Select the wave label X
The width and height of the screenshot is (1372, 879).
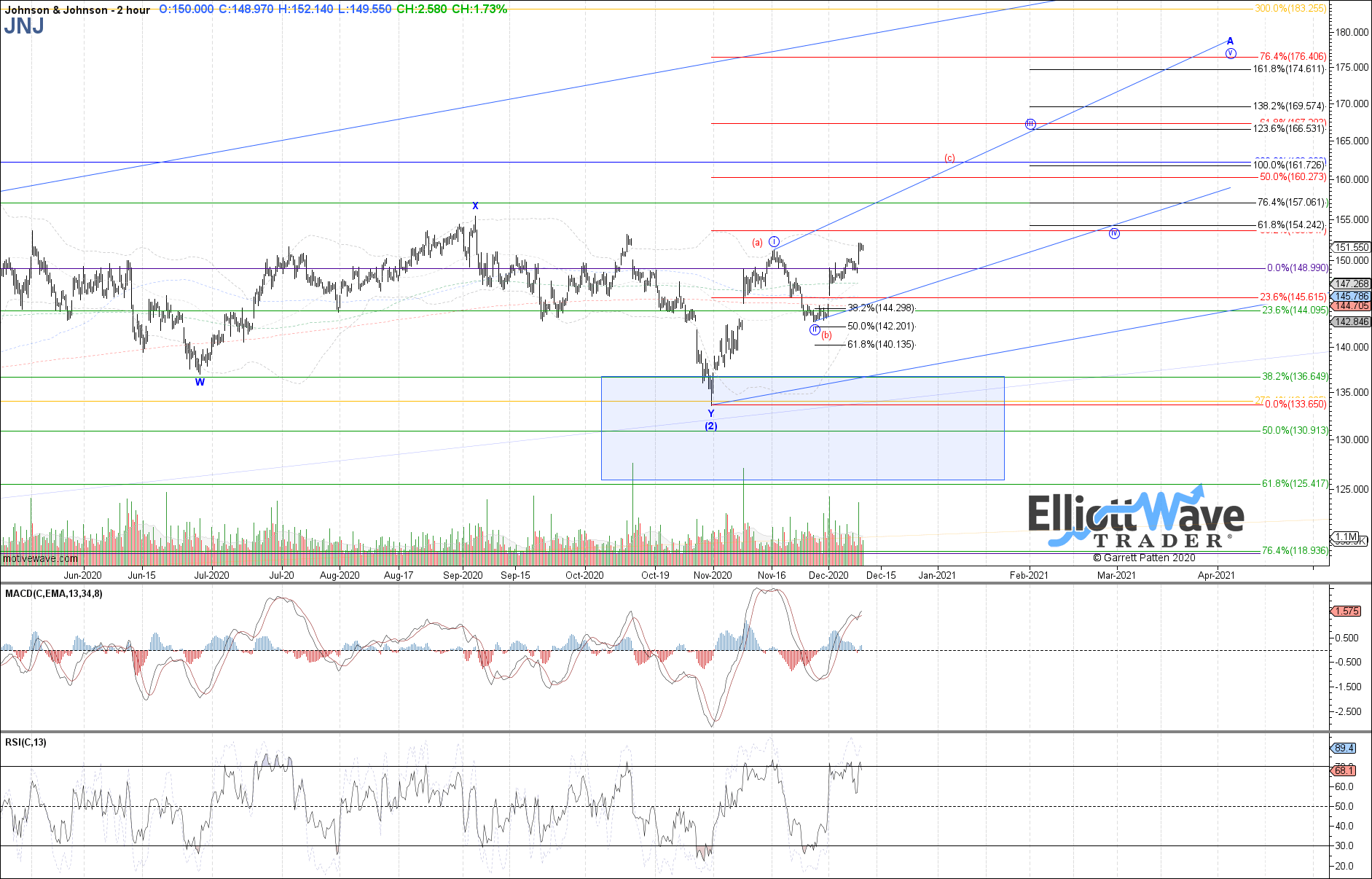click(x=475, y=207)
